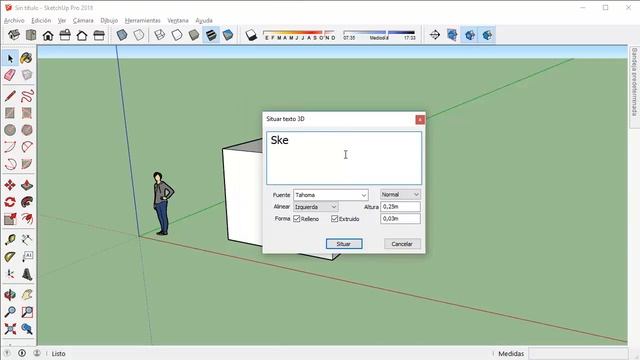Activate the Rotate tool

10,202
